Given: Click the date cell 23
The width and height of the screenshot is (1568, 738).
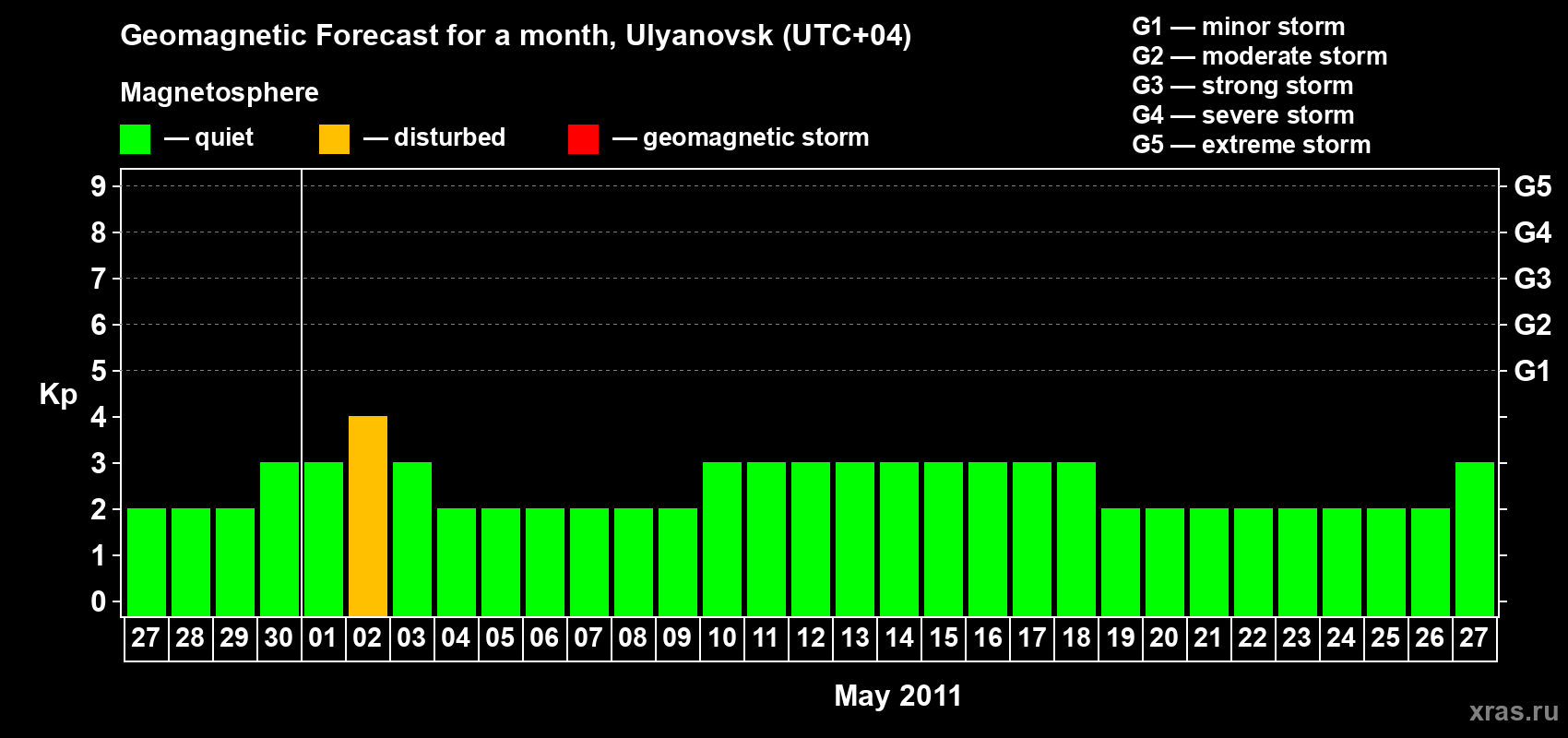Looking at the screenshot, I should click(1298, 638).
